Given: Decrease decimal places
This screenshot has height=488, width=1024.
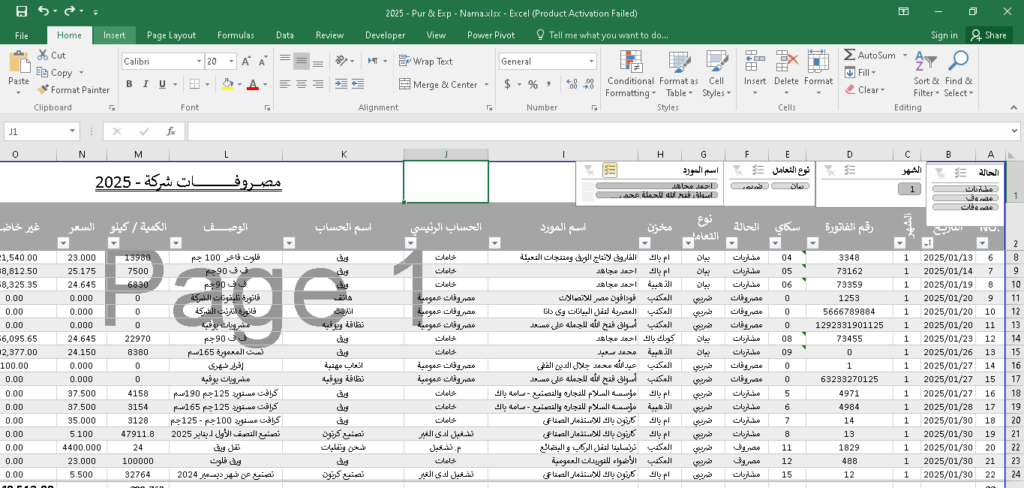Looking at the screenshot, I should point(589,84).
